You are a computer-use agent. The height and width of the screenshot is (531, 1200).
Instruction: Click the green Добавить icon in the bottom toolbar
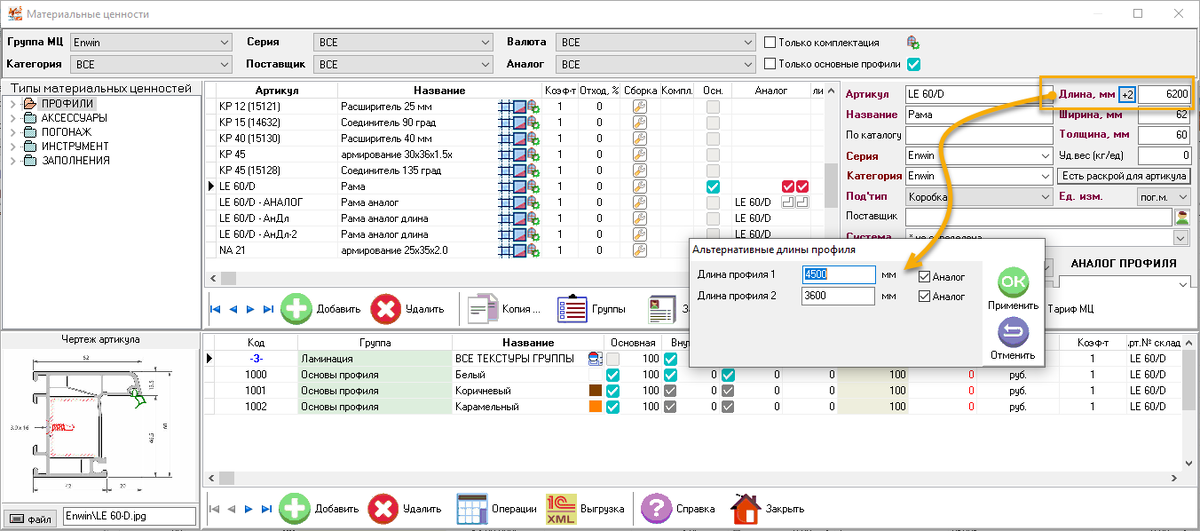point(296,508)
